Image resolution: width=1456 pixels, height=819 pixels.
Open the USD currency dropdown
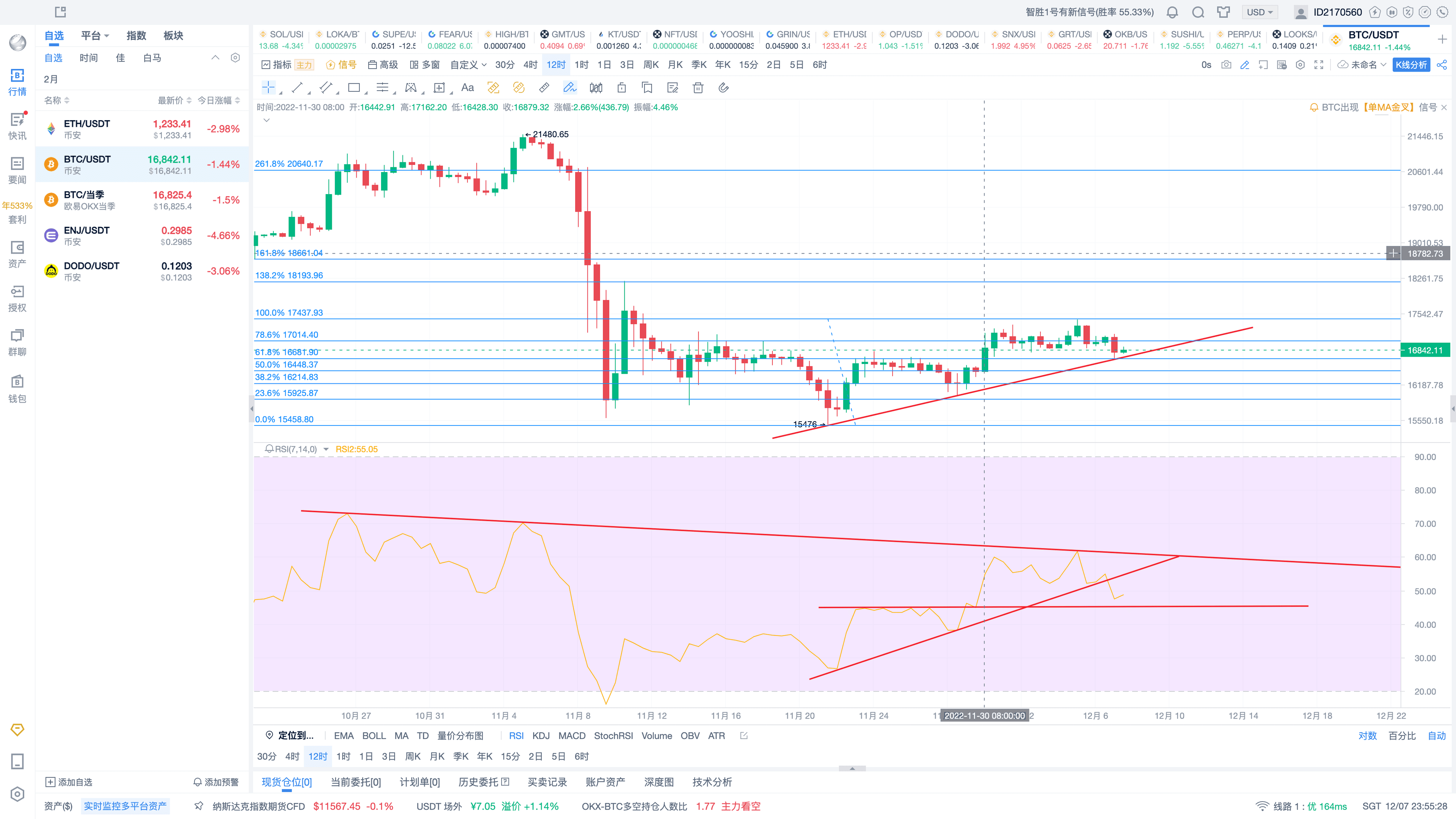[1260, 13]
